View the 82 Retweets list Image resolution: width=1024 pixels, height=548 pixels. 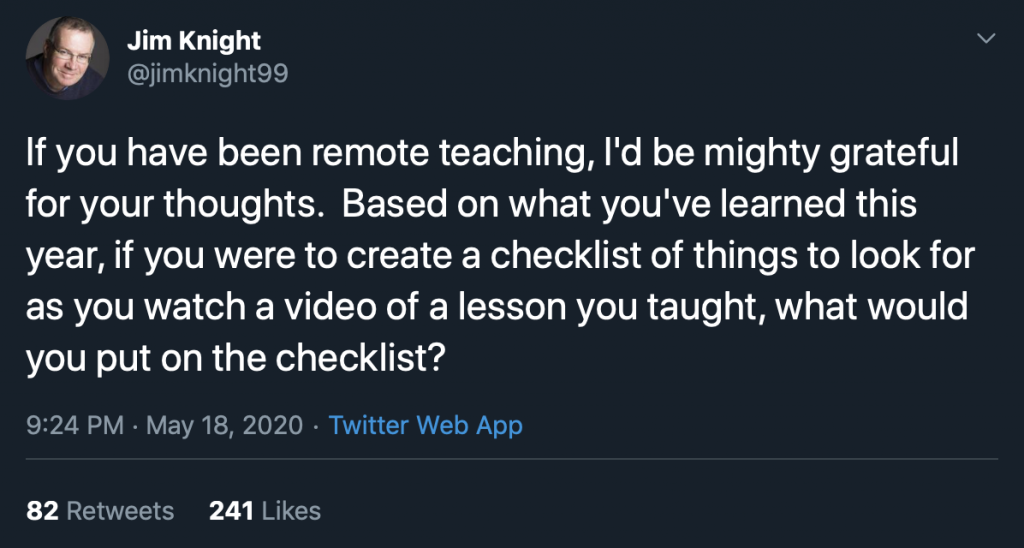tap(100, 511)
